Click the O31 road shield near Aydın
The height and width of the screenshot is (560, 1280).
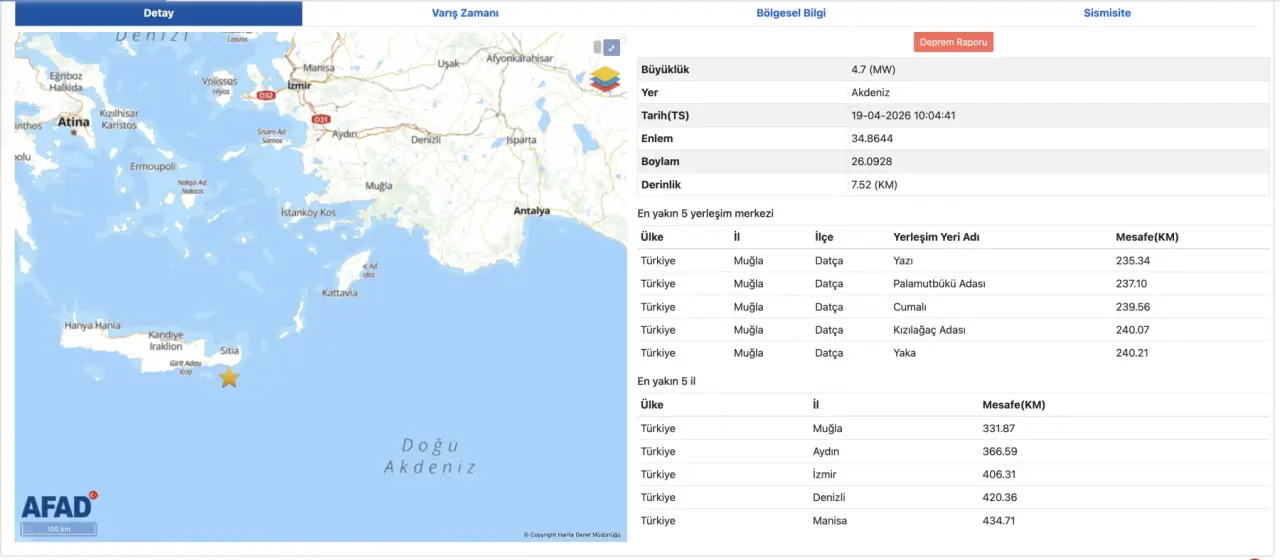coord(321,120)
